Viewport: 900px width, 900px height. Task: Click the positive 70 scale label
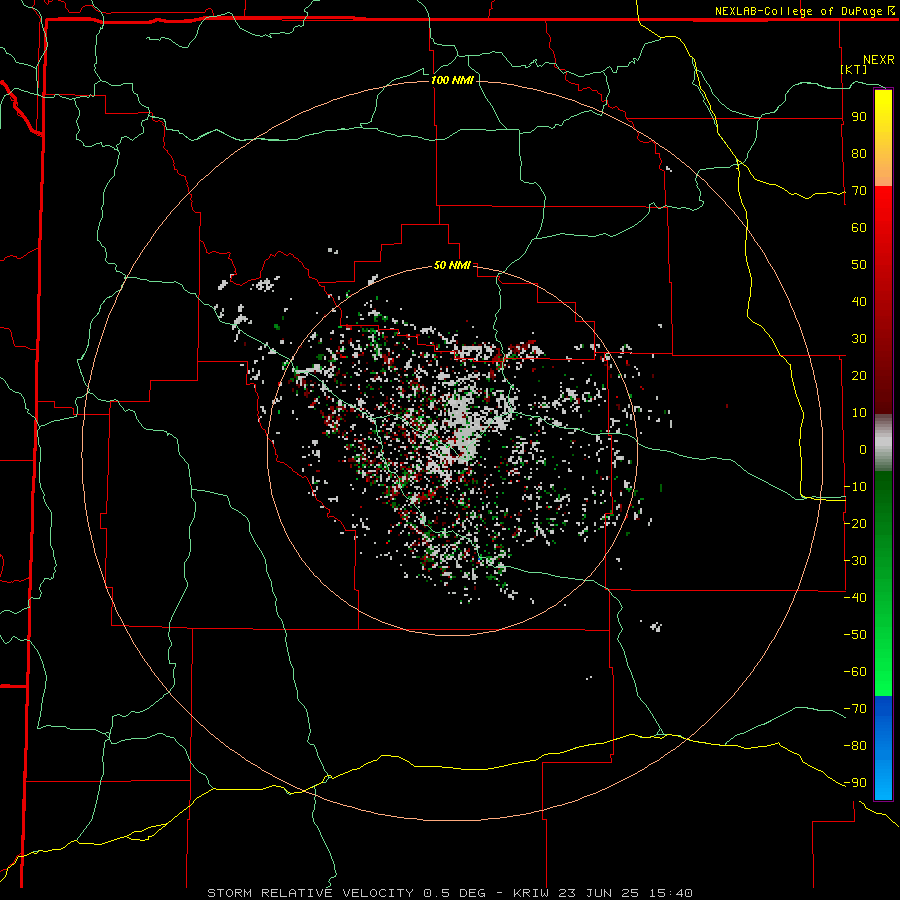point(859,191)
